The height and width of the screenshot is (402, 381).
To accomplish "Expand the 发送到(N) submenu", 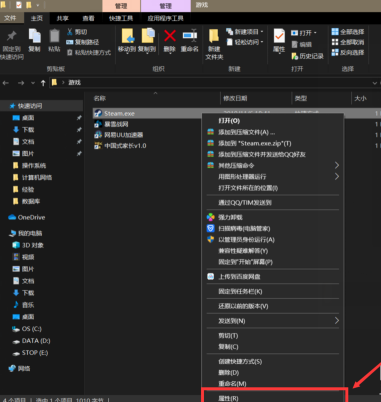I will pyautogui.click(x=272, y=321).
